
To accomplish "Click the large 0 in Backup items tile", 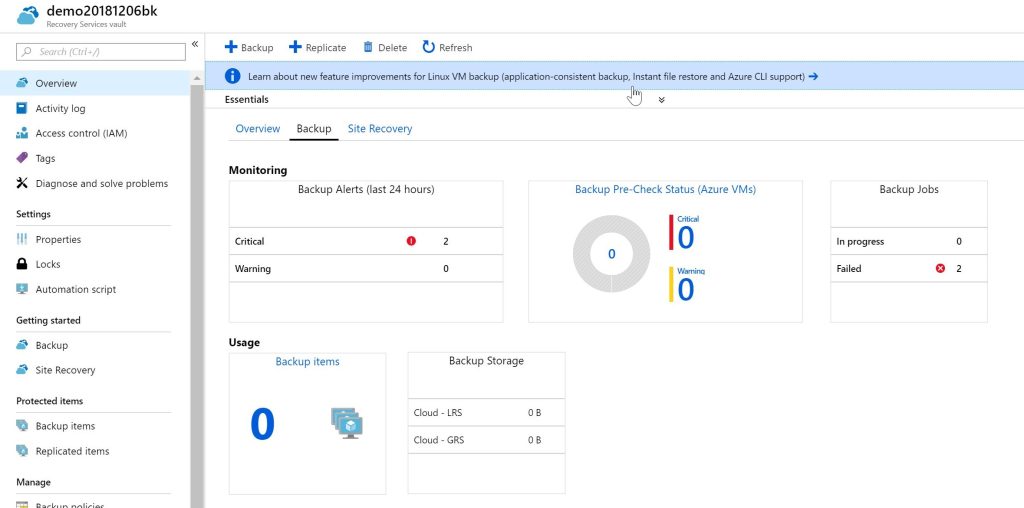I will click(x=263, y=424).
